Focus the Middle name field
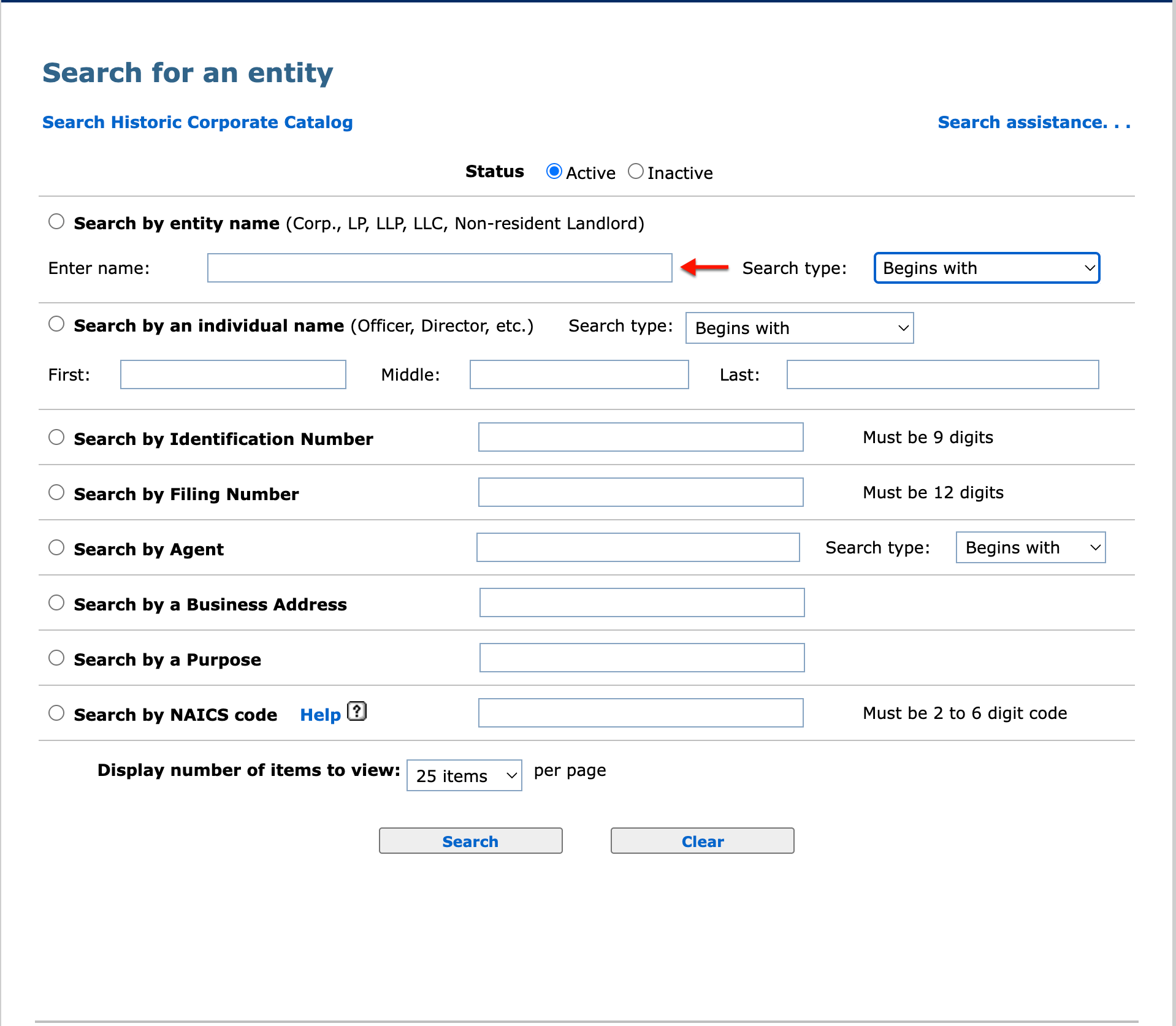The width and height of the screenshot is (1176, 1026). [579, 374]
